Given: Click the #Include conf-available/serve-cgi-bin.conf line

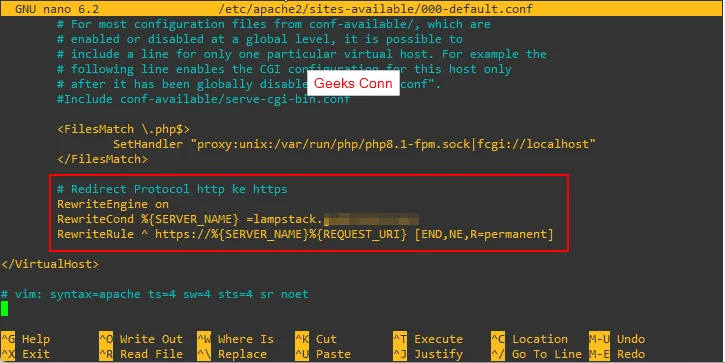Looking at the screenshot, I should 203,99.
